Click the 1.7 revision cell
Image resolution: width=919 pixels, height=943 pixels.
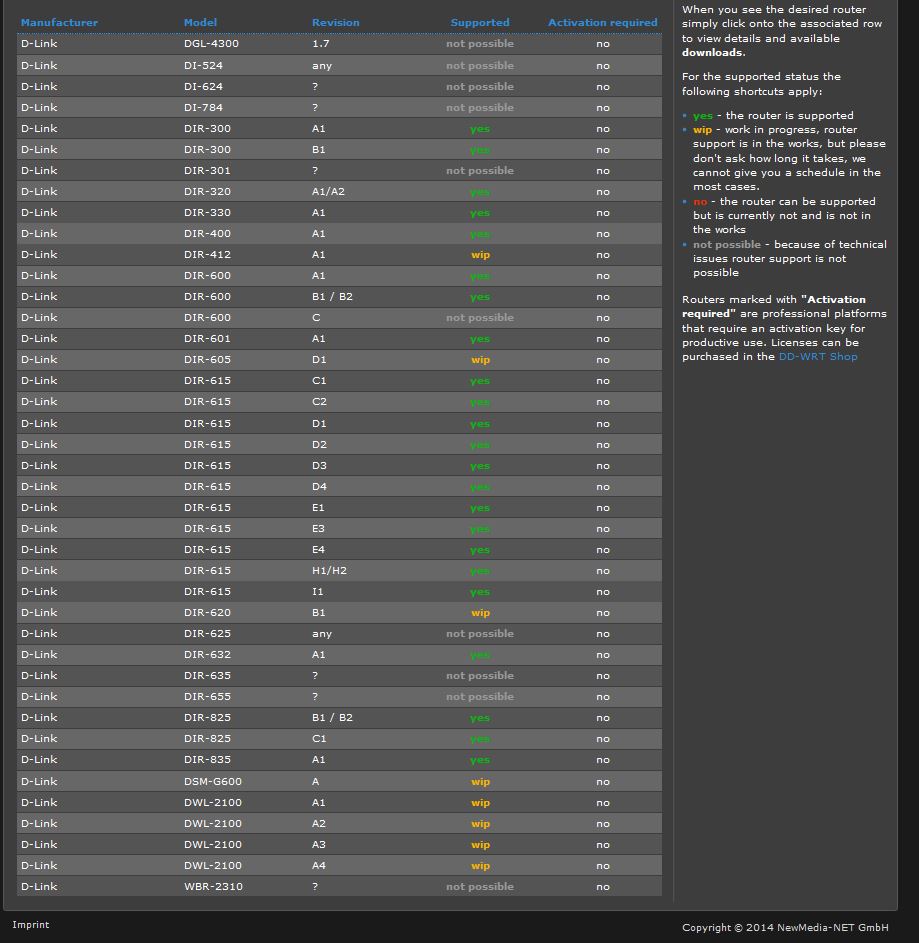coord(321,43)
